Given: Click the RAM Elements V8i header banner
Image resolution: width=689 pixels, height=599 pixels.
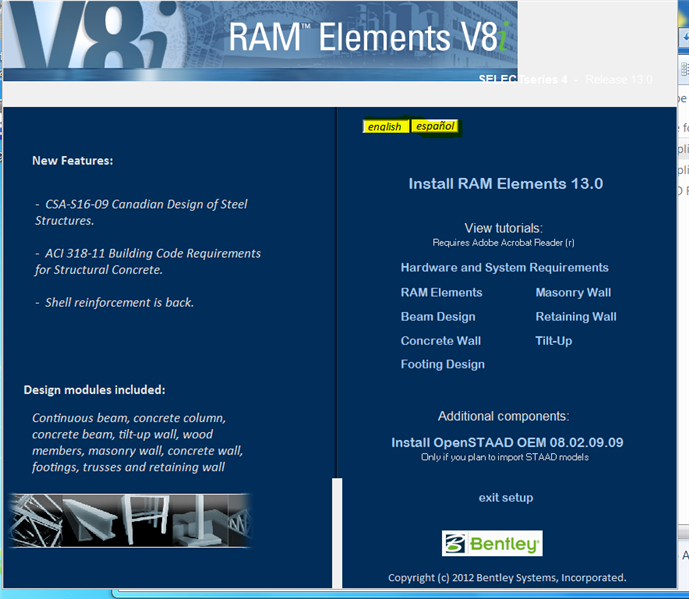Looking at the screenshot, I should coord(260,40).
